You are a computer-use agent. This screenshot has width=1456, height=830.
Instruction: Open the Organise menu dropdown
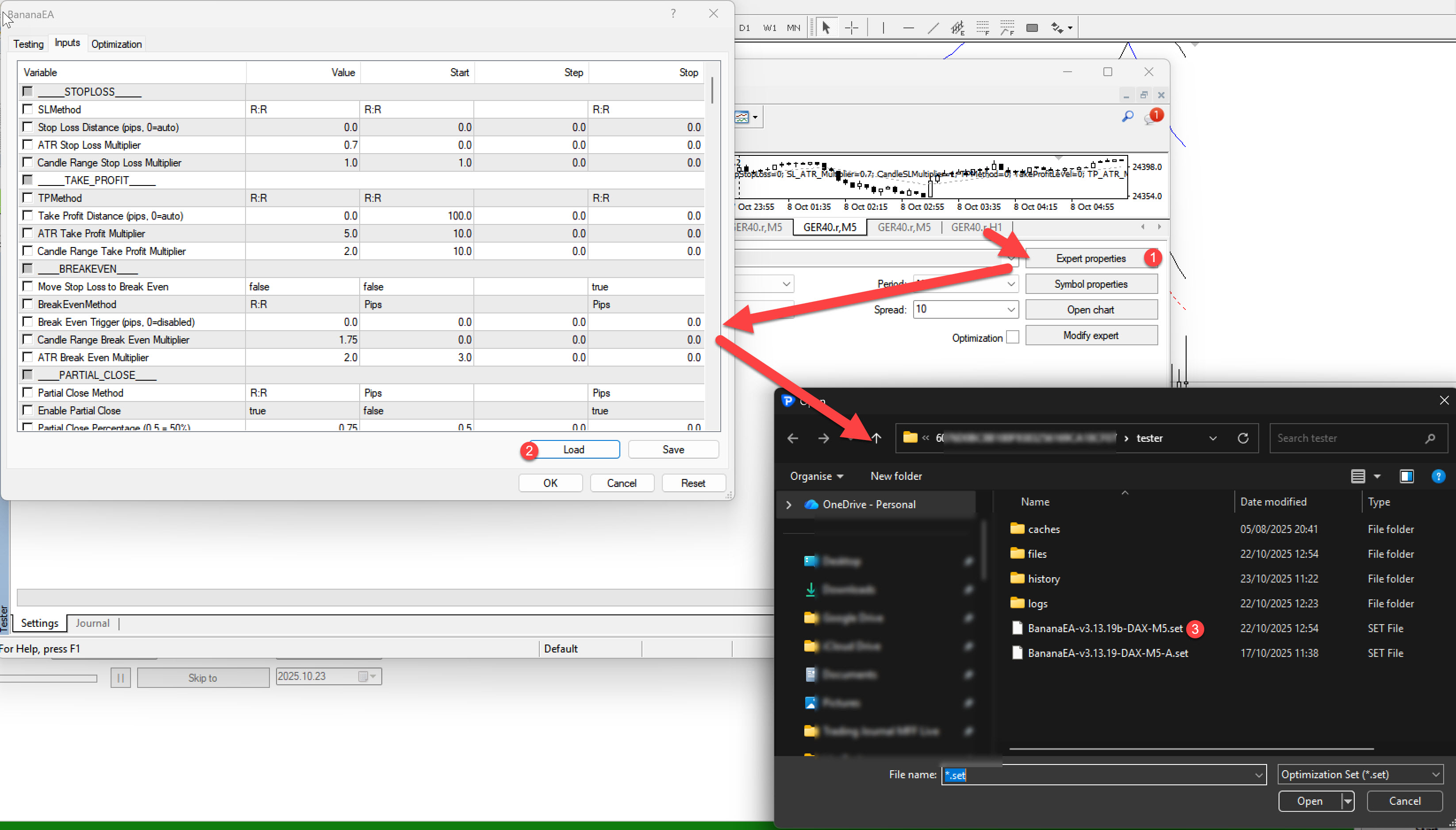click(817, 476)
